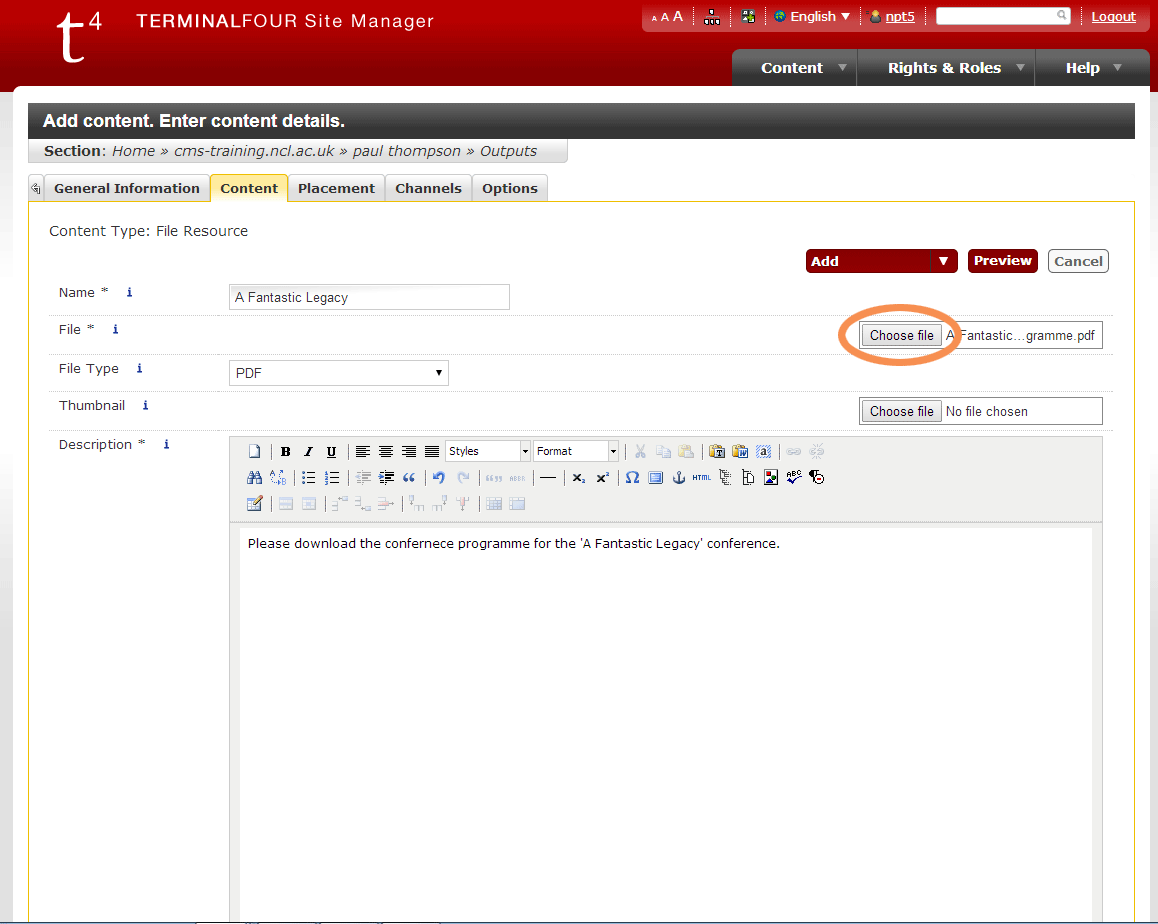The width and height of the screenshot is (1158, 924).
Task: Open the Rights & Roles menu
Action: tap(944, 68)
